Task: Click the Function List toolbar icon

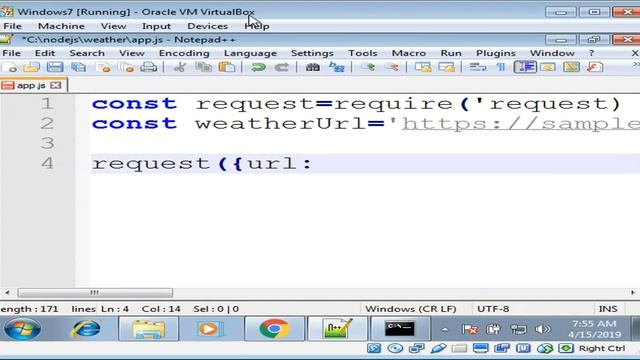Action: (595, 67)
